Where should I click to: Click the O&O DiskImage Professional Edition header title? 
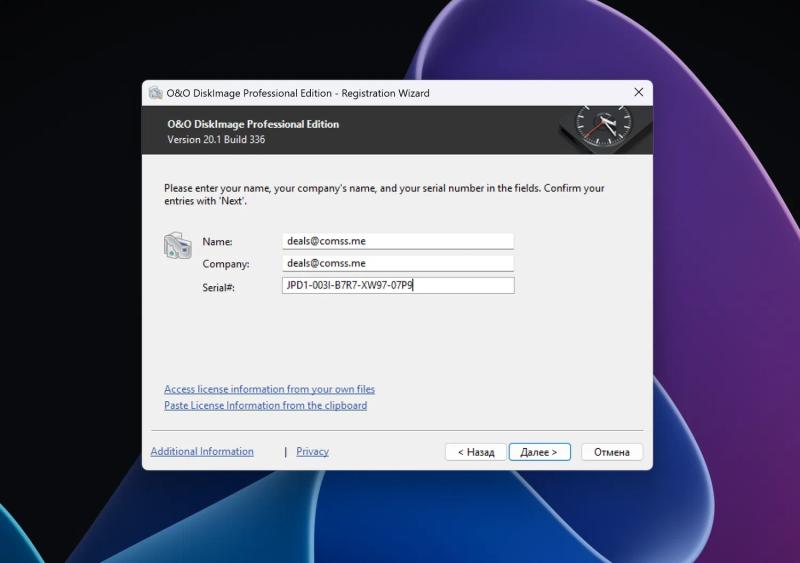pyautogui.click(x=253, y=124)
